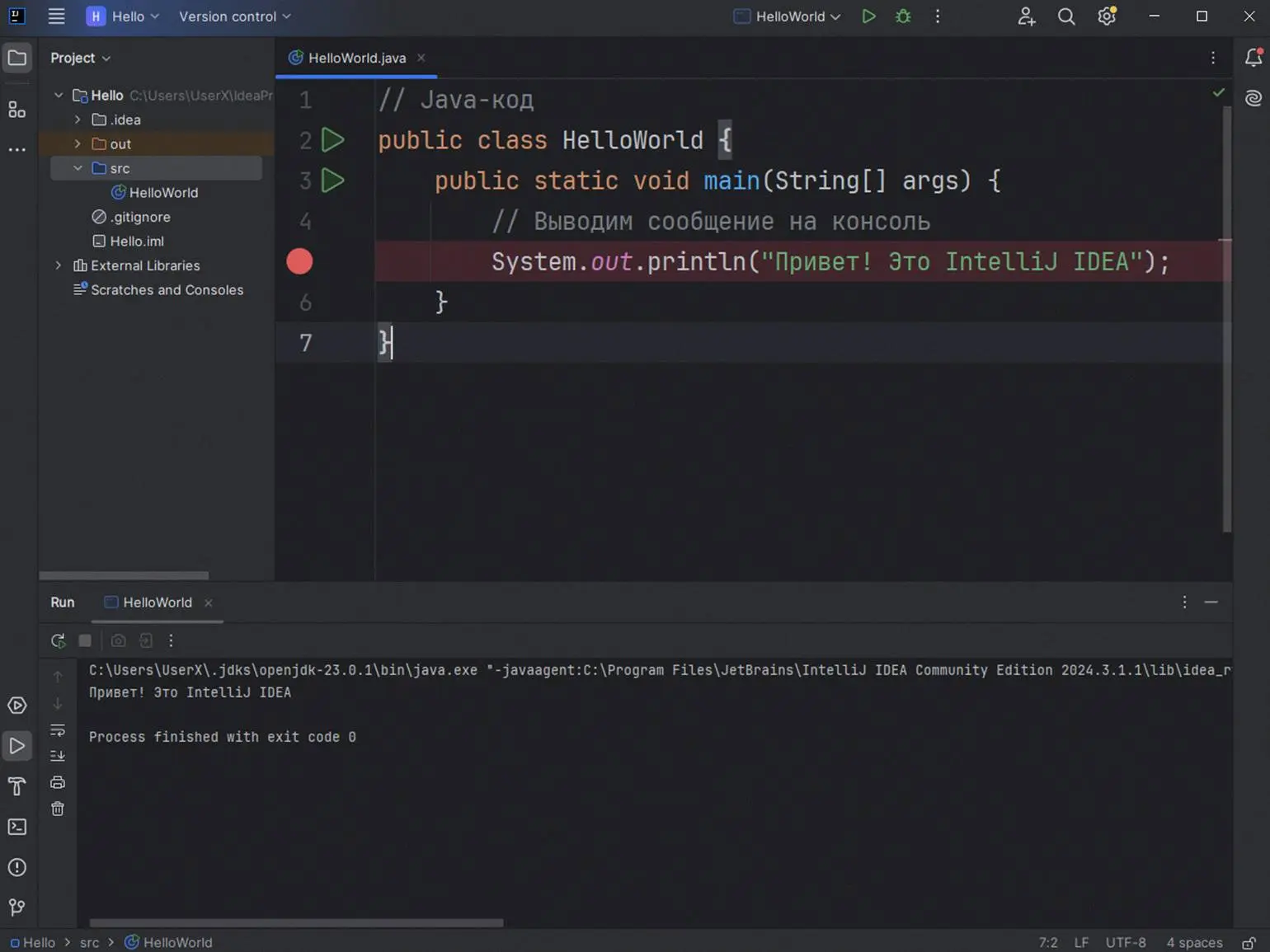Toggle scroll to end of console
Viewport: 1270px width, 952px height.
point(58,756)
